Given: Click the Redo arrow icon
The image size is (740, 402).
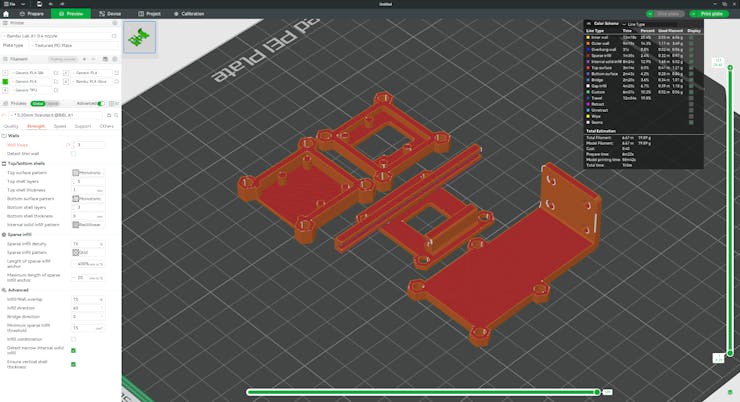Looking at the screenshot, I should point(62,4).
